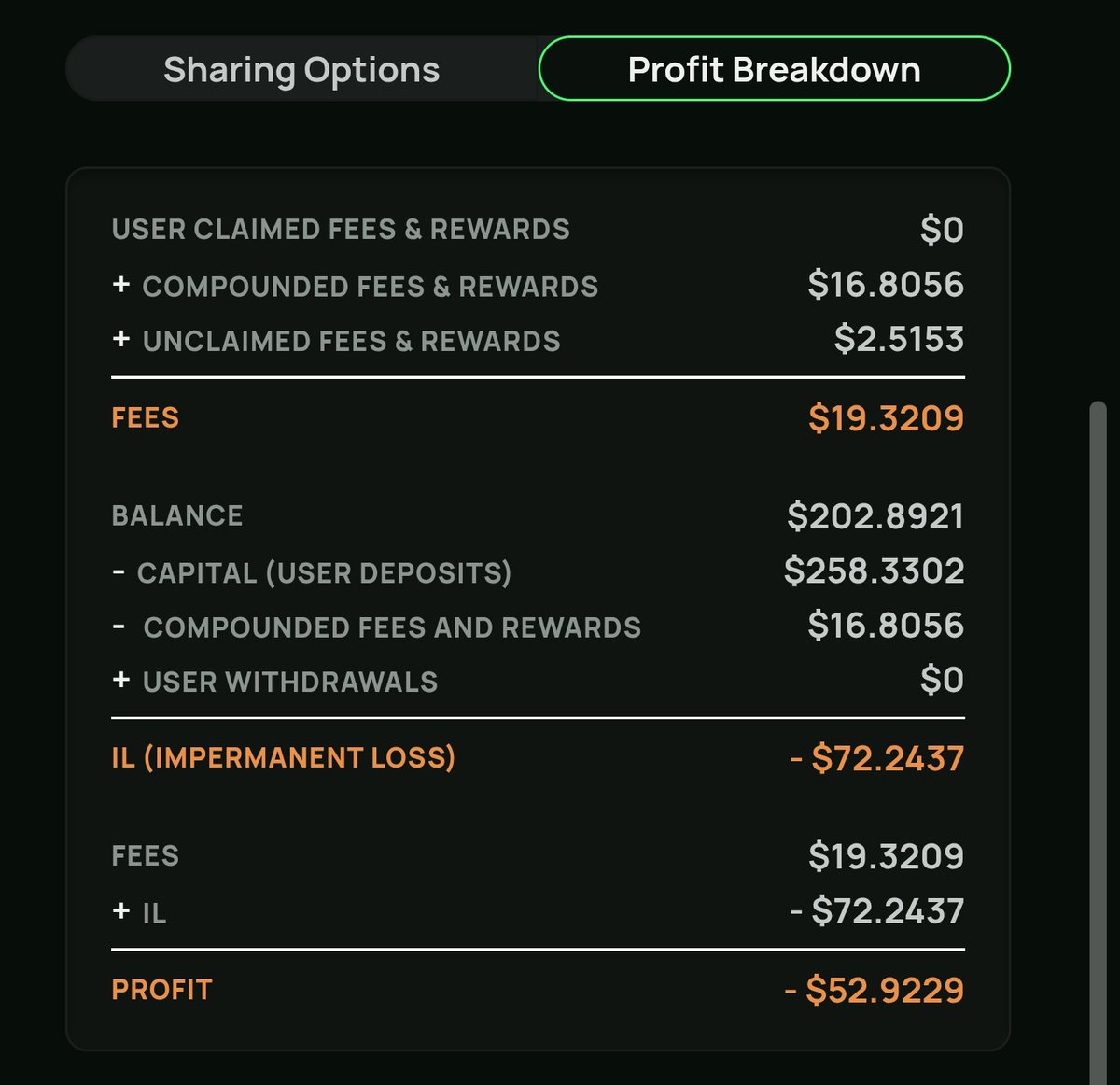Switch to the Sharing Options tab

click(301, 69)
